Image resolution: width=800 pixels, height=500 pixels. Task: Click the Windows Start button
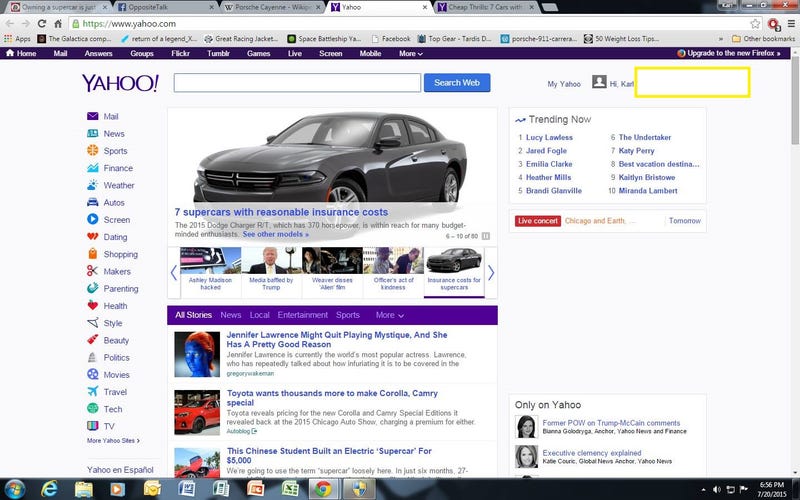[x=14, y=489]
